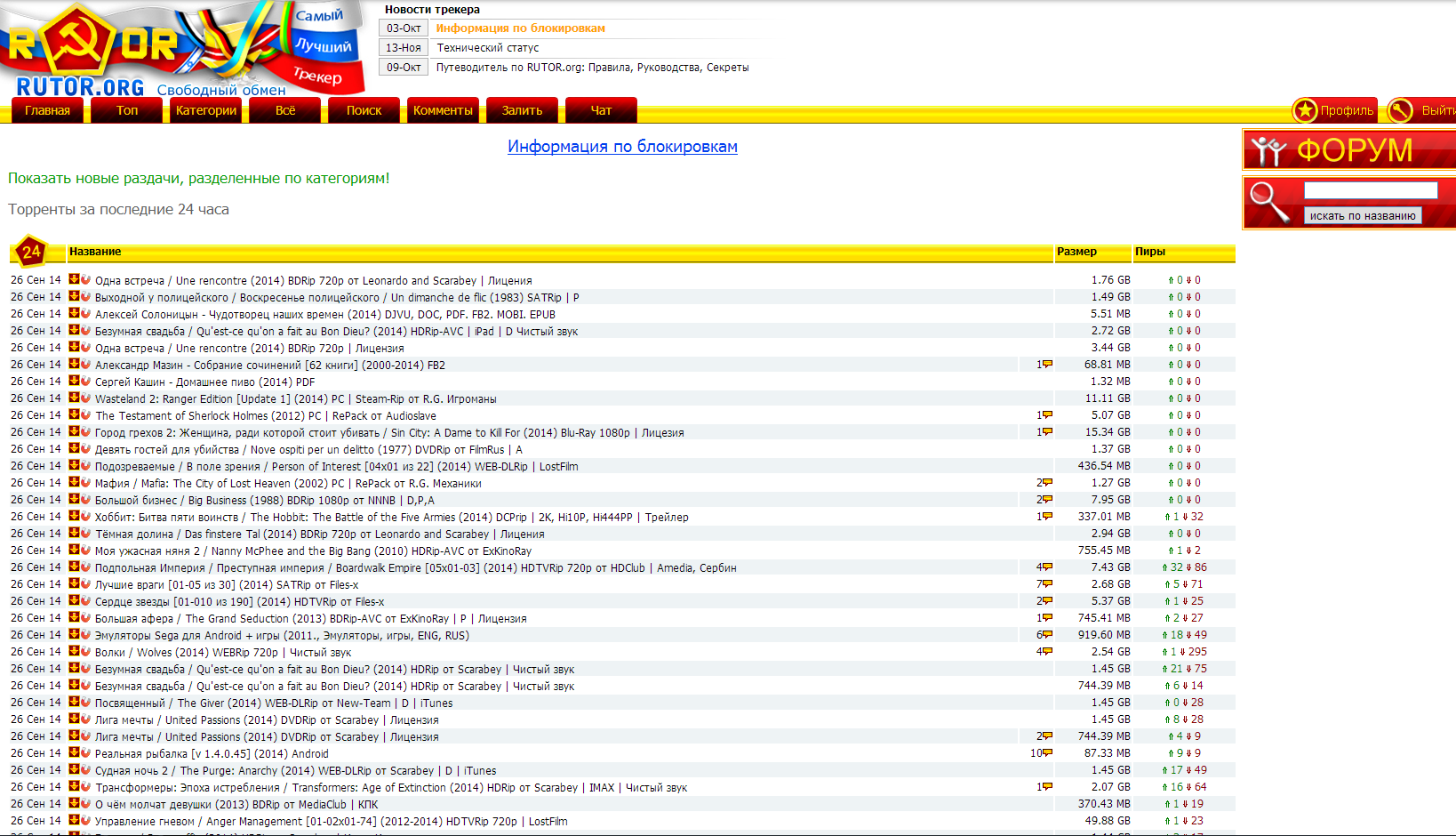The width and height of the screenshot is (1456, 836).
Task: Download torrent for Посвященный / The Giver
Action: 75,702
